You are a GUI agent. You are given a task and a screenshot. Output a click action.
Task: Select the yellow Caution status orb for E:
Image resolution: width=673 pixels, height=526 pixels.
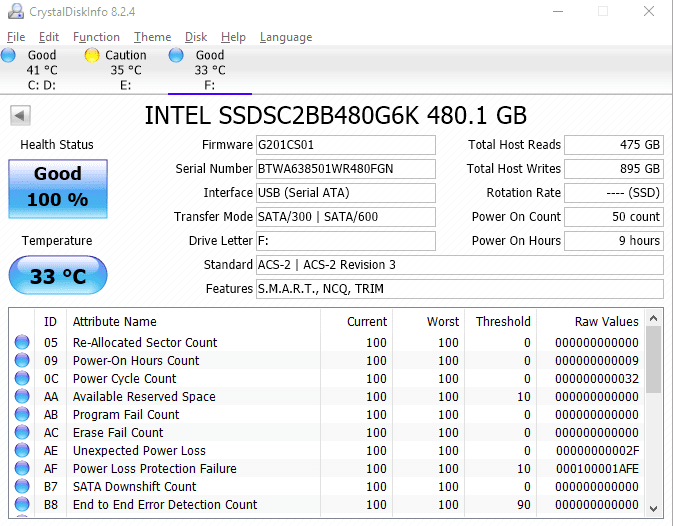[x=92, y=55]
